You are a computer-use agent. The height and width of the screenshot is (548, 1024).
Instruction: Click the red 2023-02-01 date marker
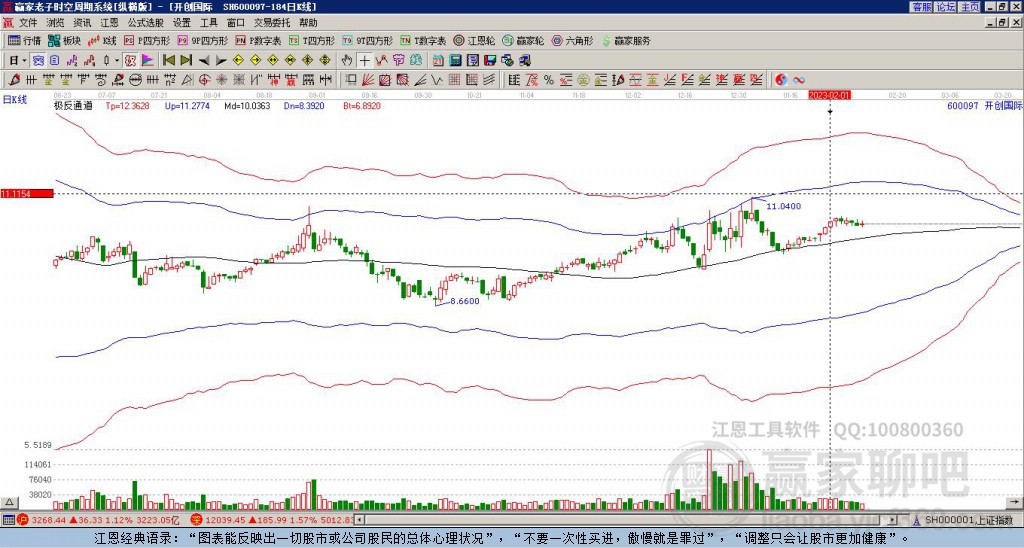point(829,95)
